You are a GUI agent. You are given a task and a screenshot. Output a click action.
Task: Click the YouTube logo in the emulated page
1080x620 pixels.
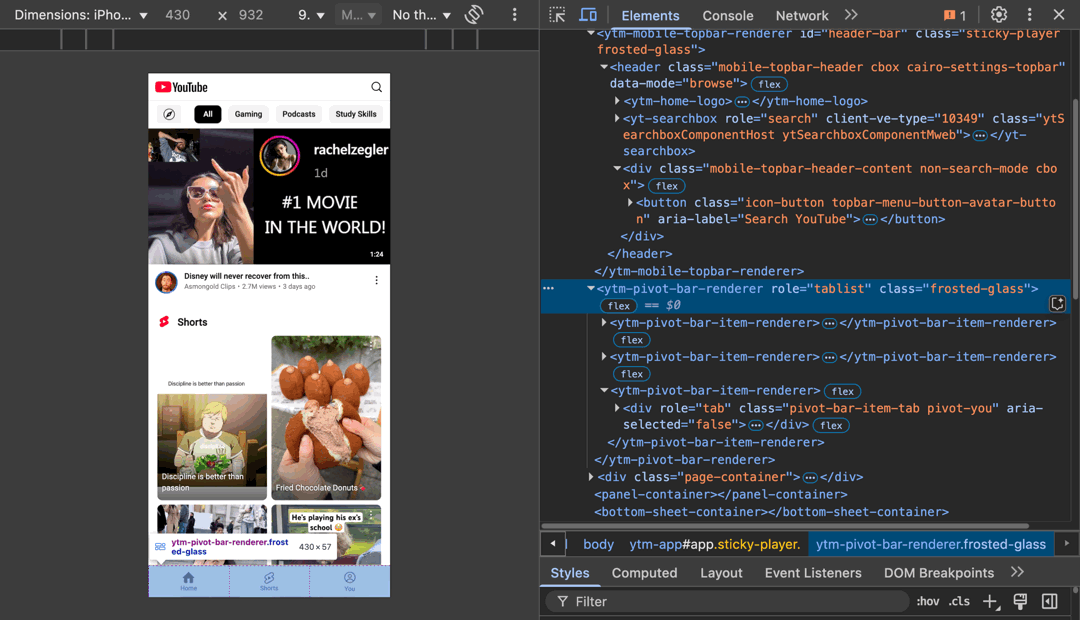(x=181, y=87)
